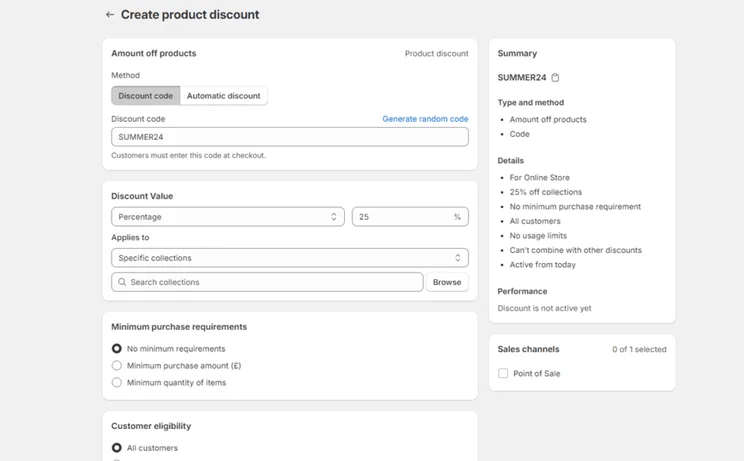Select All customers eligibility option
This screenshot has width=744, height=461.
116,448
